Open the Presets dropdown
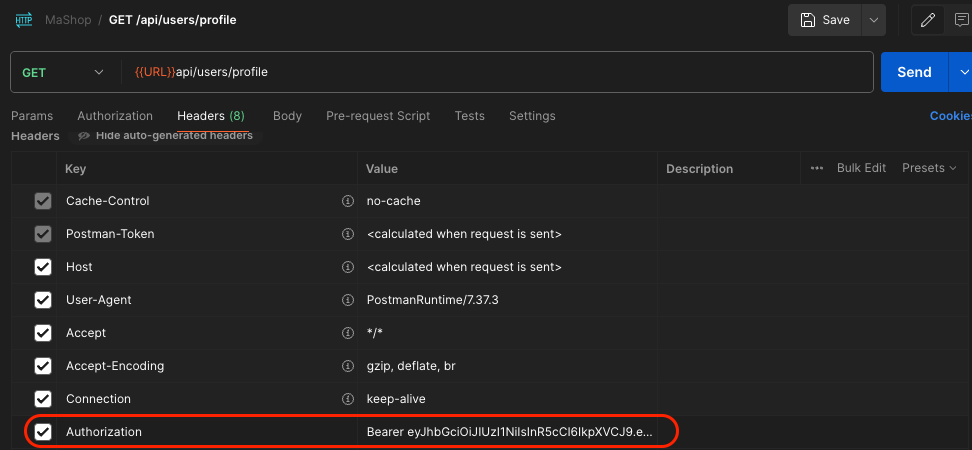Viewport: 972px width, 450px height. (x=929, y=168)
